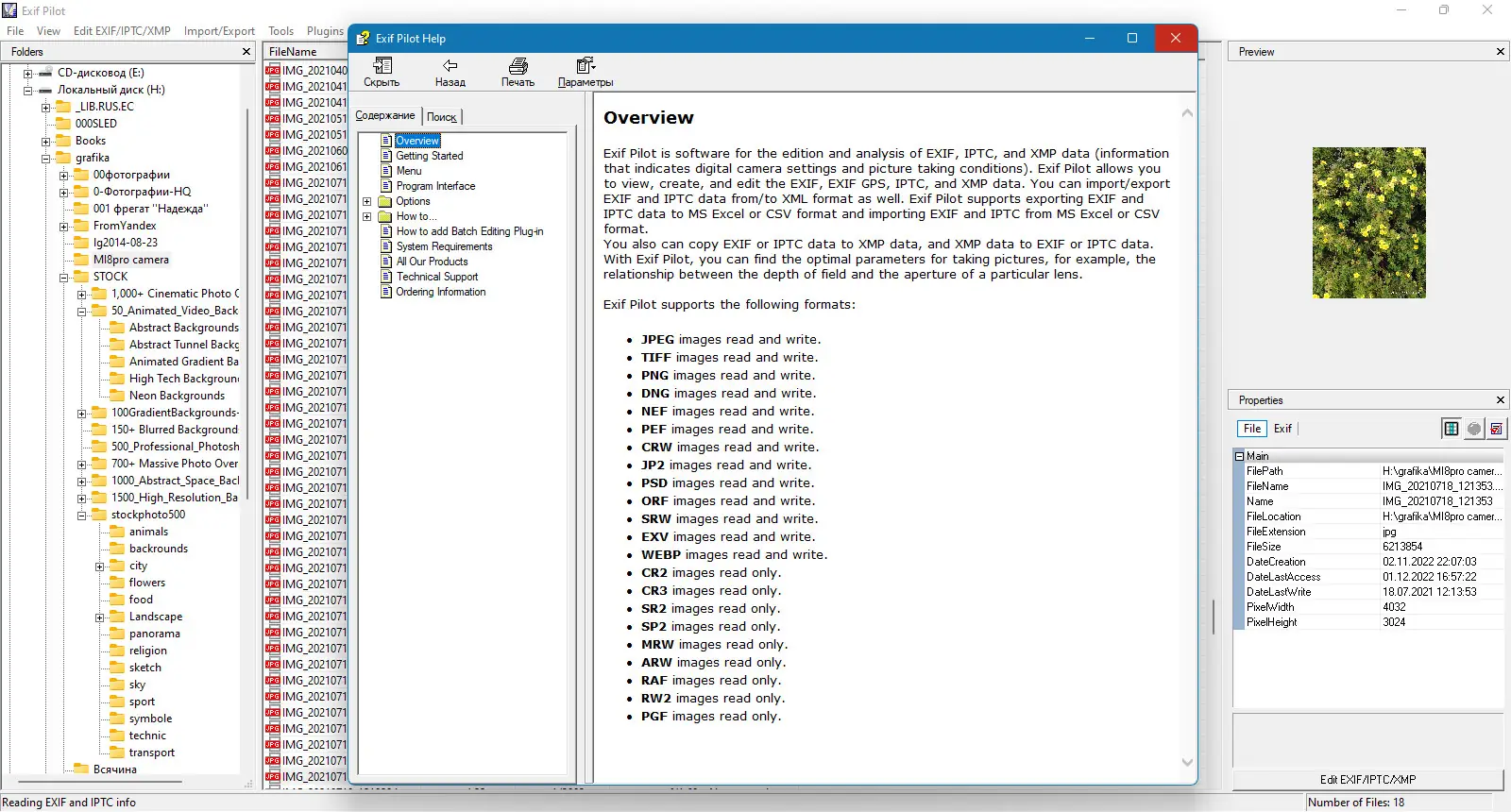Click the Exif Pilot Help window title icon

click(x=363, y=38)
